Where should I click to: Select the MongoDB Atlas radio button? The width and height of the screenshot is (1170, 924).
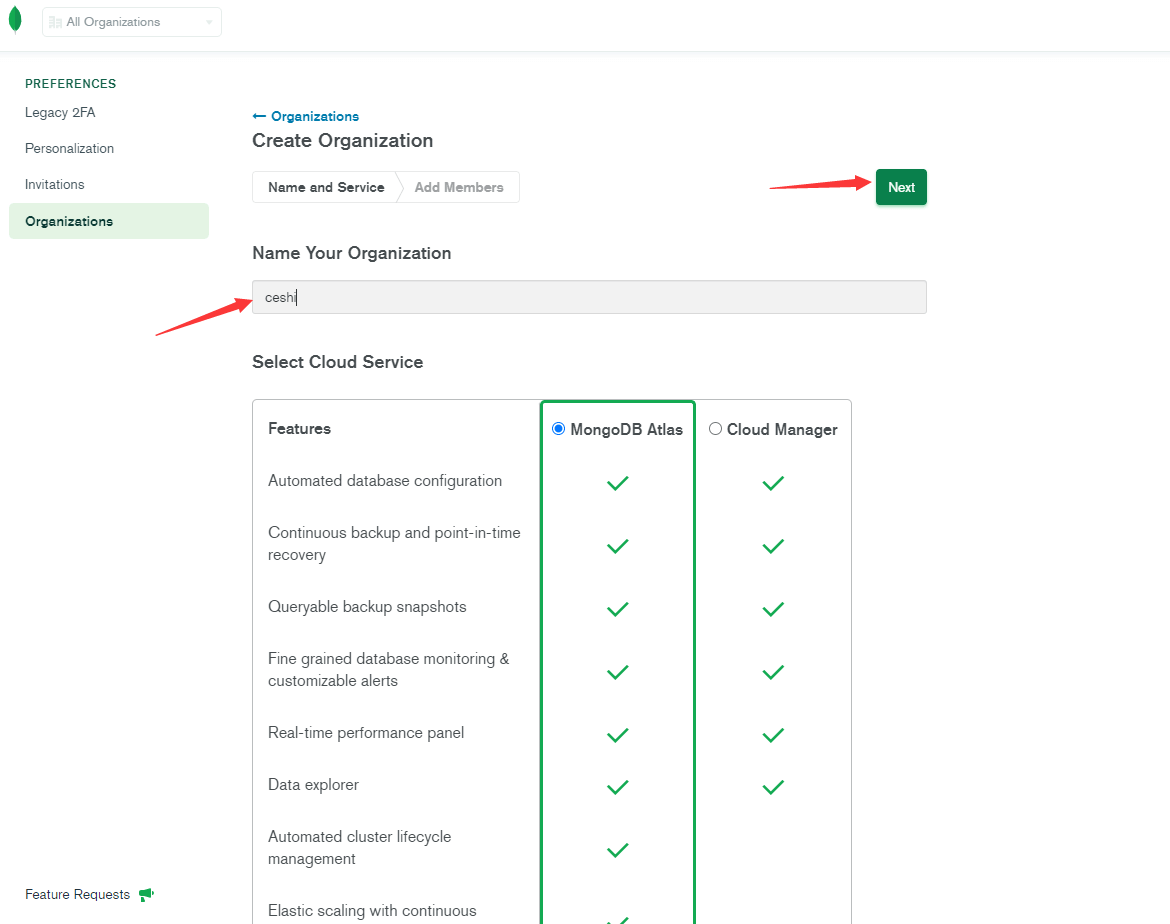coord(558,428)
